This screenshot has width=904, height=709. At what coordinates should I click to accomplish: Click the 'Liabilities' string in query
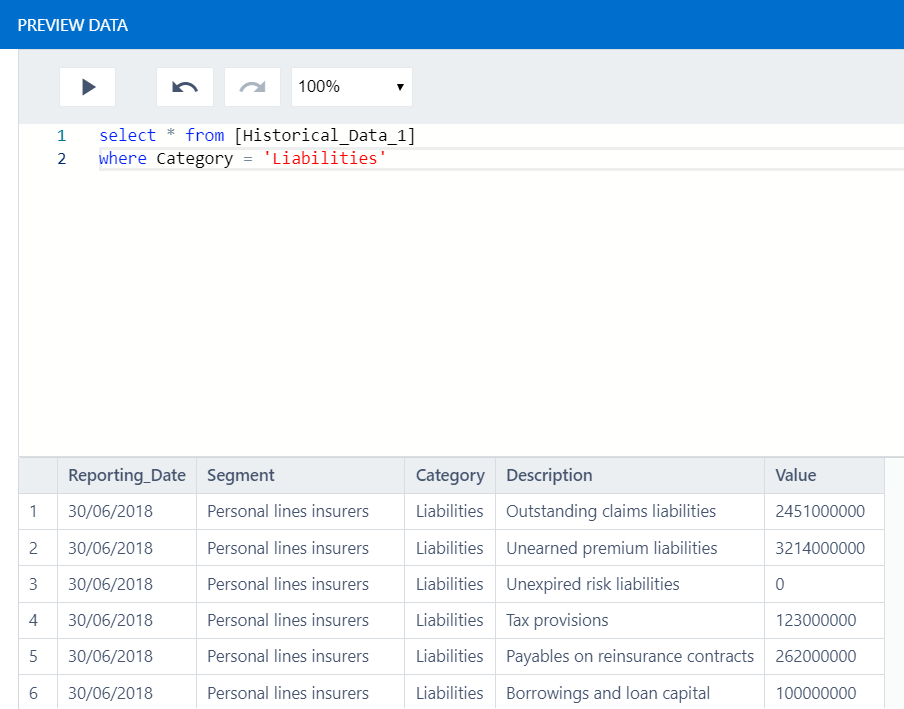(x=324, y=159)
